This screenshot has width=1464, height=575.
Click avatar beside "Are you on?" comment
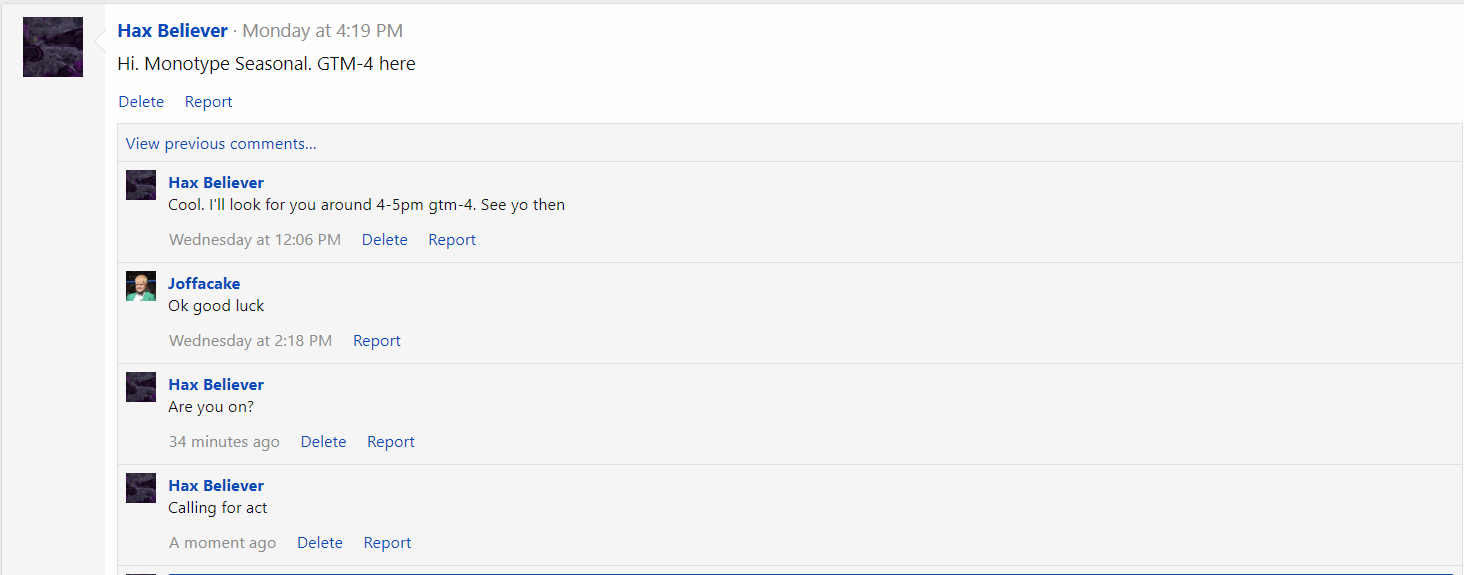(141, 387)
